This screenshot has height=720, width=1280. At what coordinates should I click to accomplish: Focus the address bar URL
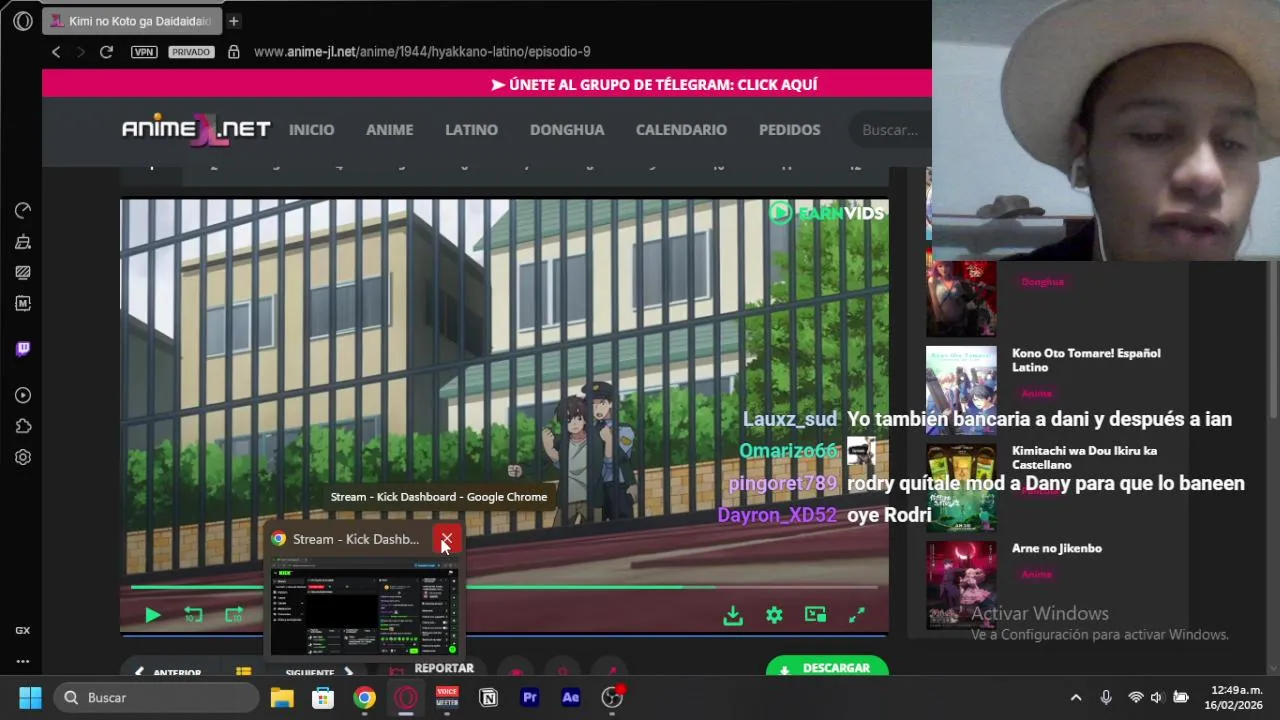(x=422, y=52)
